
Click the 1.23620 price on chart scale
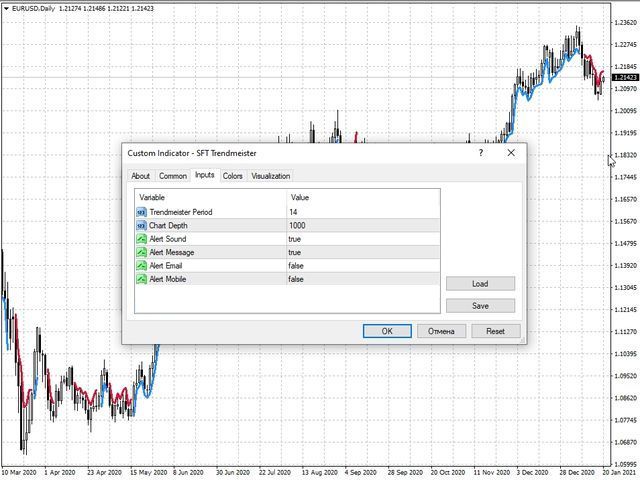click(625, 22)
